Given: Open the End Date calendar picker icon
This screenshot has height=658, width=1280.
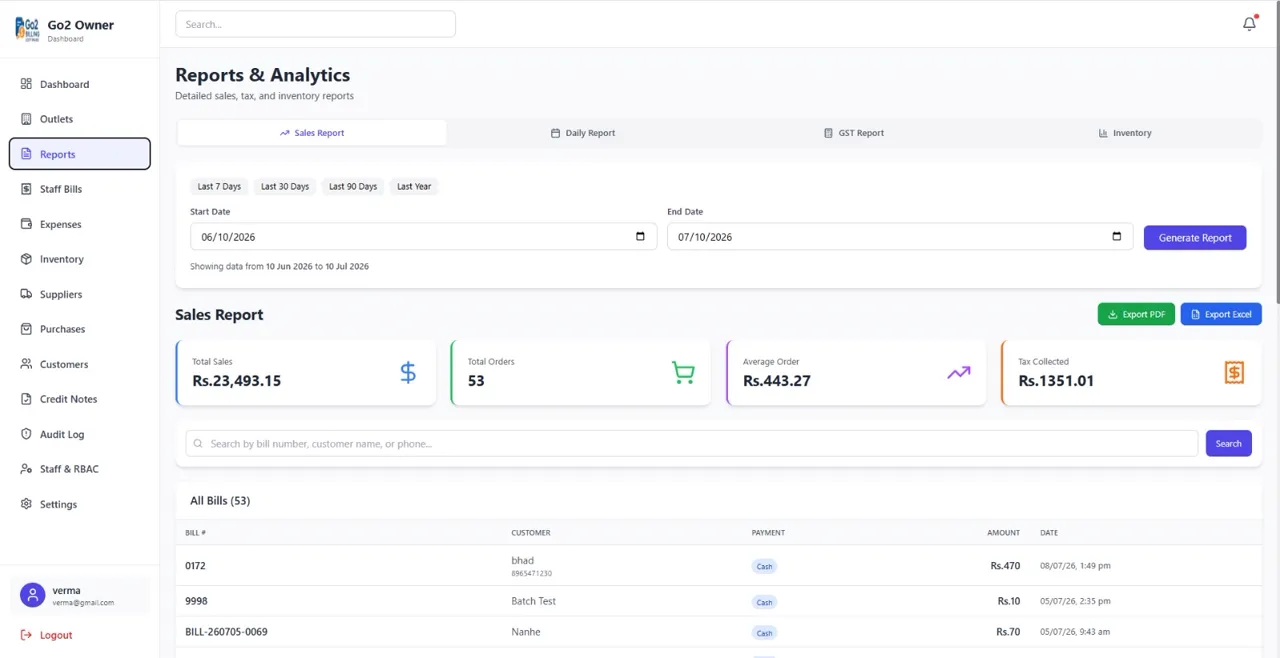Looking at the screenshot, I should click(1117, 237).
